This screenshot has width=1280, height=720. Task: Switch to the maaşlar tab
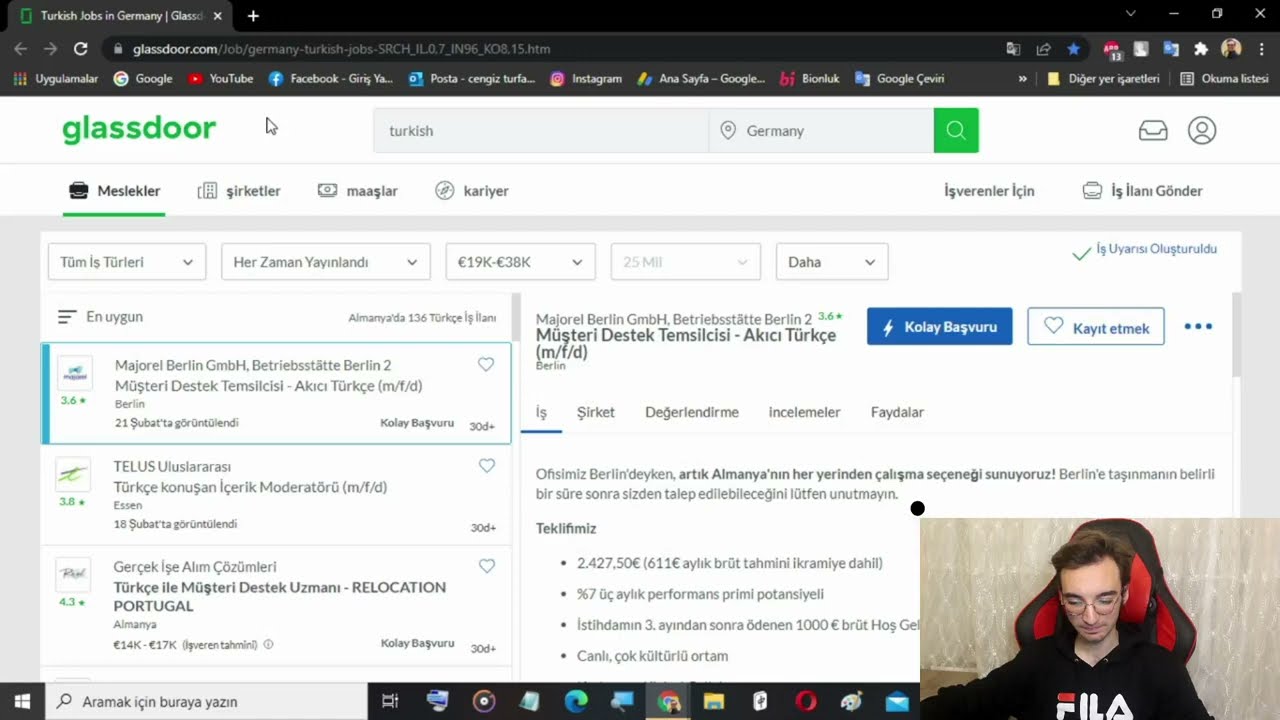358,191
